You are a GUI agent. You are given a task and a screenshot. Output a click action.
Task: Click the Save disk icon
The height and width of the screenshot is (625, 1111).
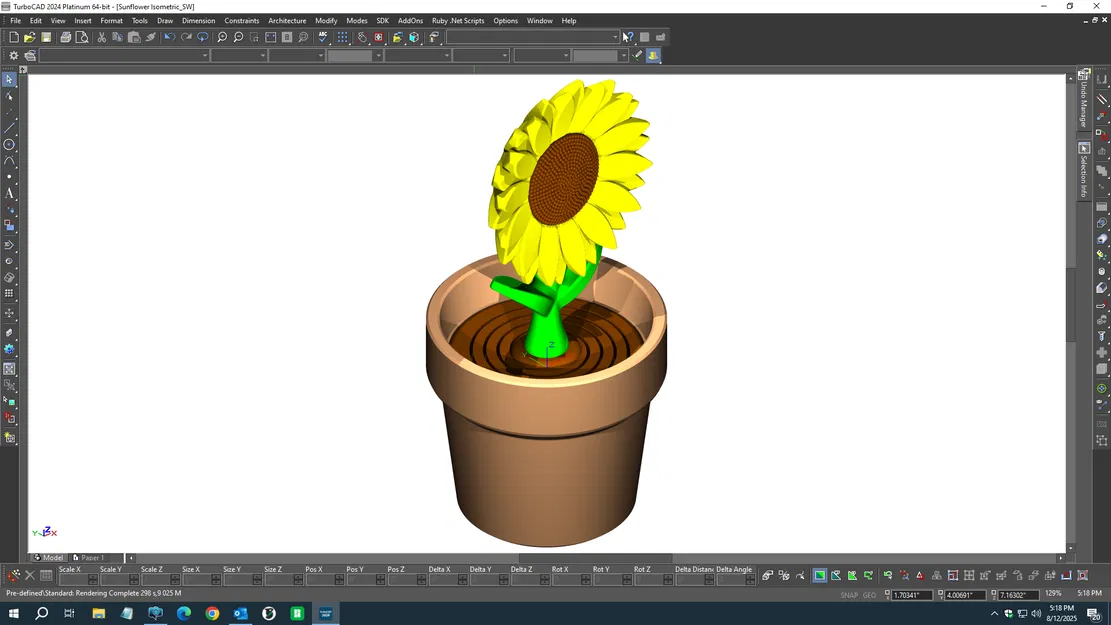tap(46, 37)
